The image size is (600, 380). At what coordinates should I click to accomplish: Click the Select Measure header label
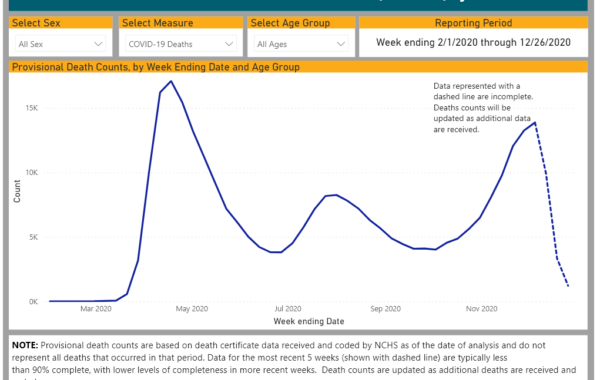click(157, 23)
